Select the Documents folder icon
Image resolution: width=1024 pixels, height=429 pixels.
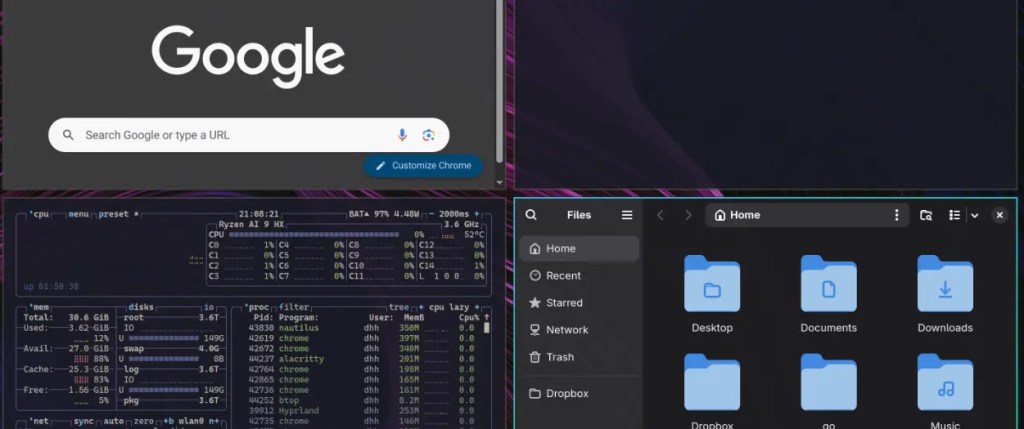pyautogui.click(x=828, y=283)
